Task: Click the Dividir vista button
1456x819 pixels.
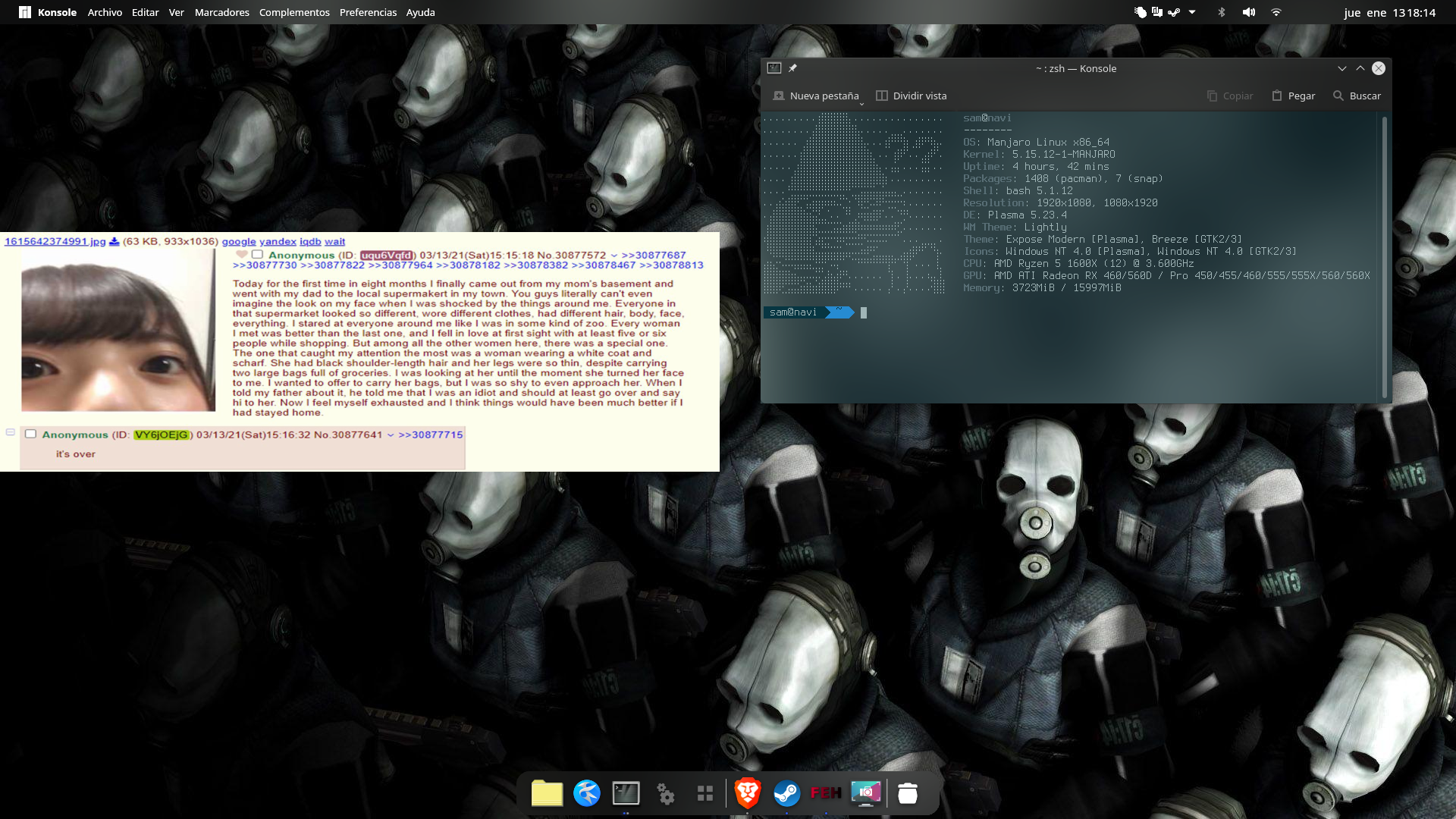Action: point(911,96)
